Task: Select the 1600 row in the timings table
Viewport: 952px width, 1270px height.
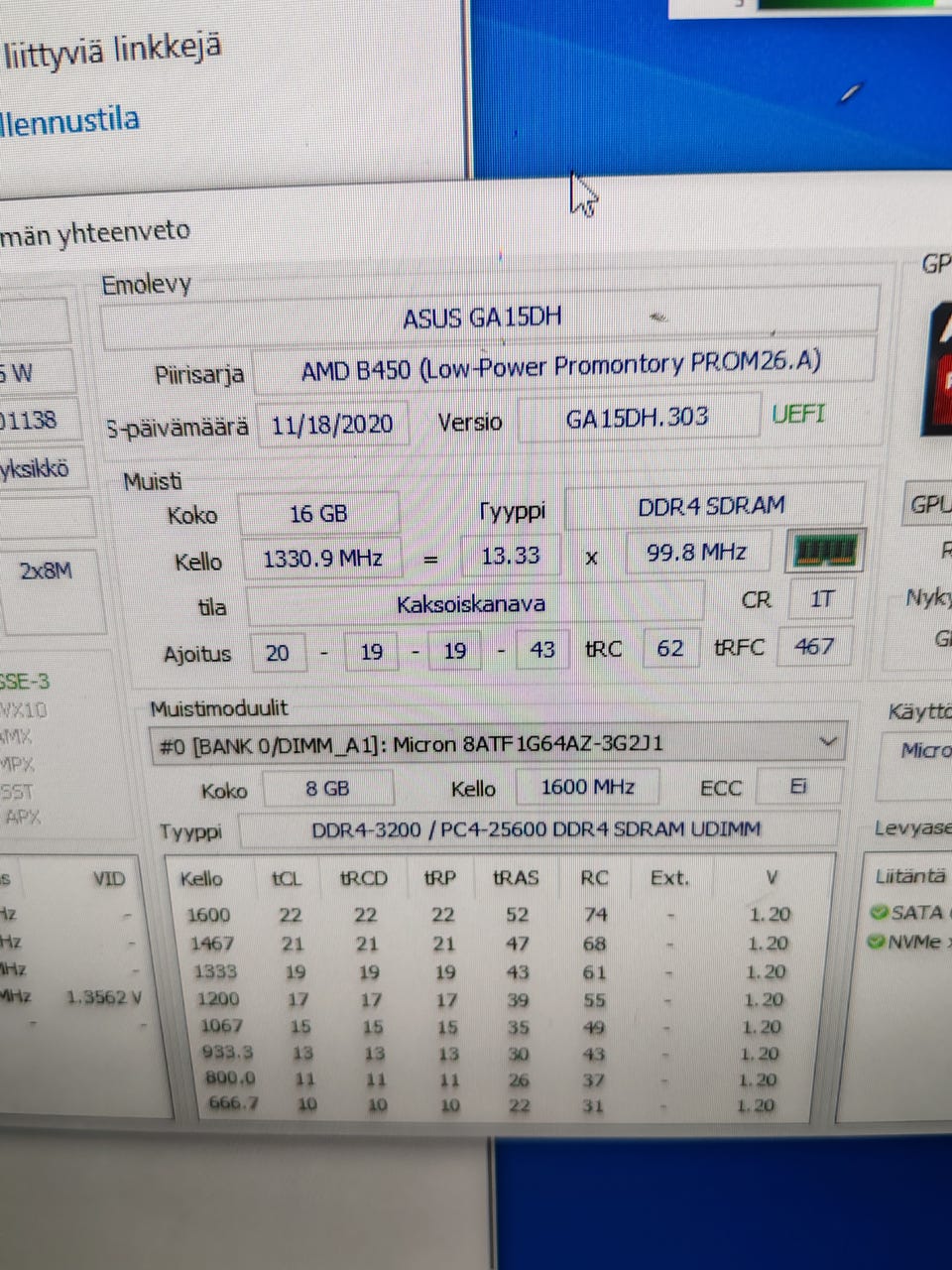Action: coord(491,915)
